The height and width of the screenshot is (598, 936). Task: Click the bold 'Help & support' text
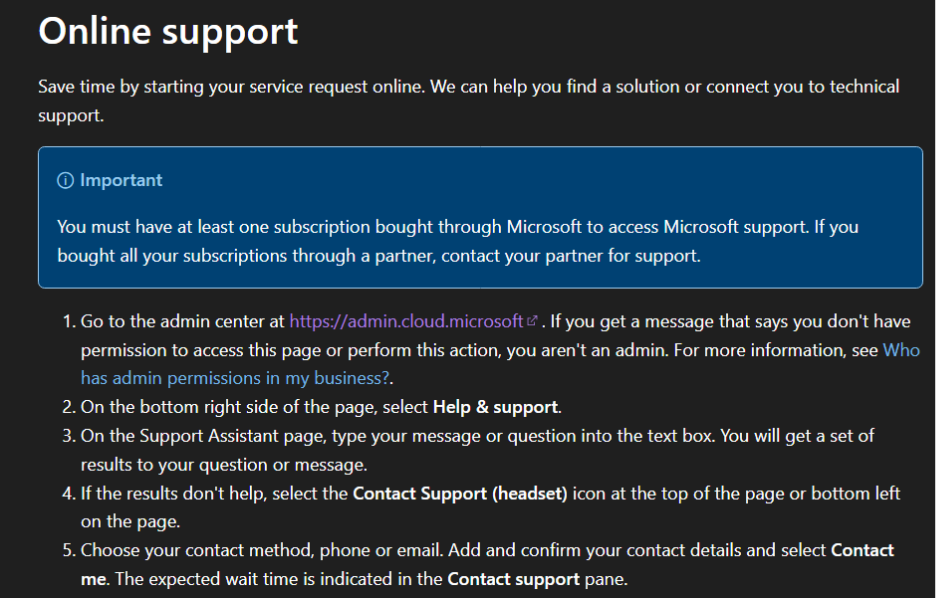pyautogui.click(x=495, y=407)
